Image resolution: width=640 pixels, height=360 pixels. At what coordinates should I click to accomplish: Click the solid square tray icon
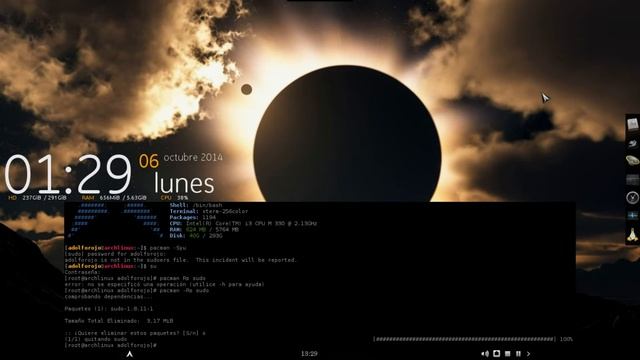(508, 353)
